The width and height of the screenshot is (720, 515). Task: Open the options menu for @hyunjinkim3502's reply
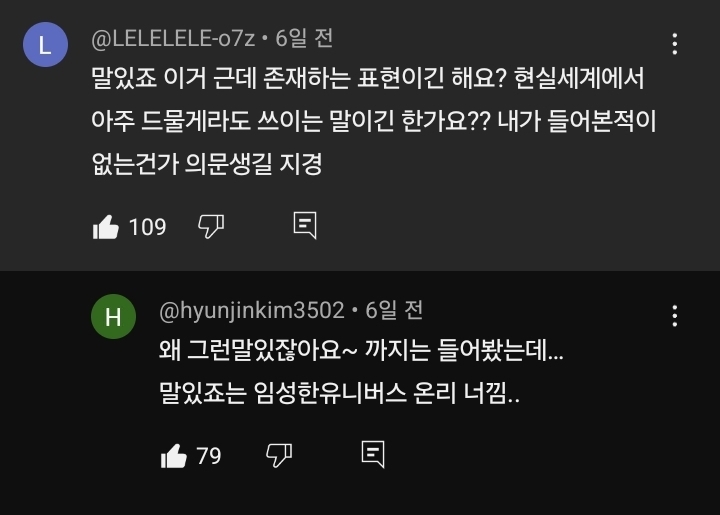click(x=676, y=316)
